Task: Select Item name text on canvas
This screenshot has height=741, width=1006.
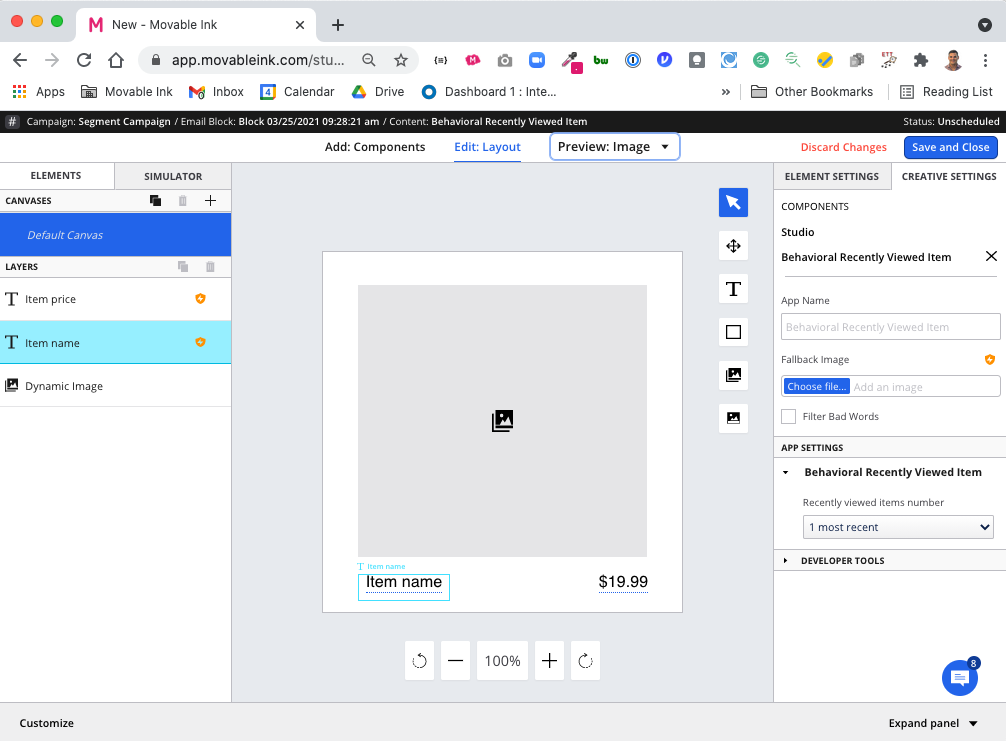Action: pos(404,583)
